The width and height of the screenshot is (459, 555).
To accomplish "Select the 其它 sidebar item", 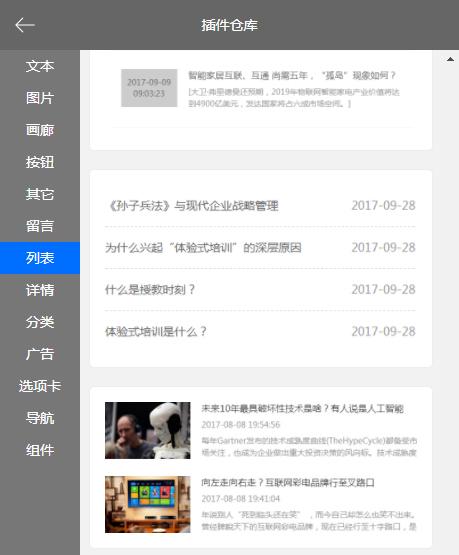I will tap(40, 194).
